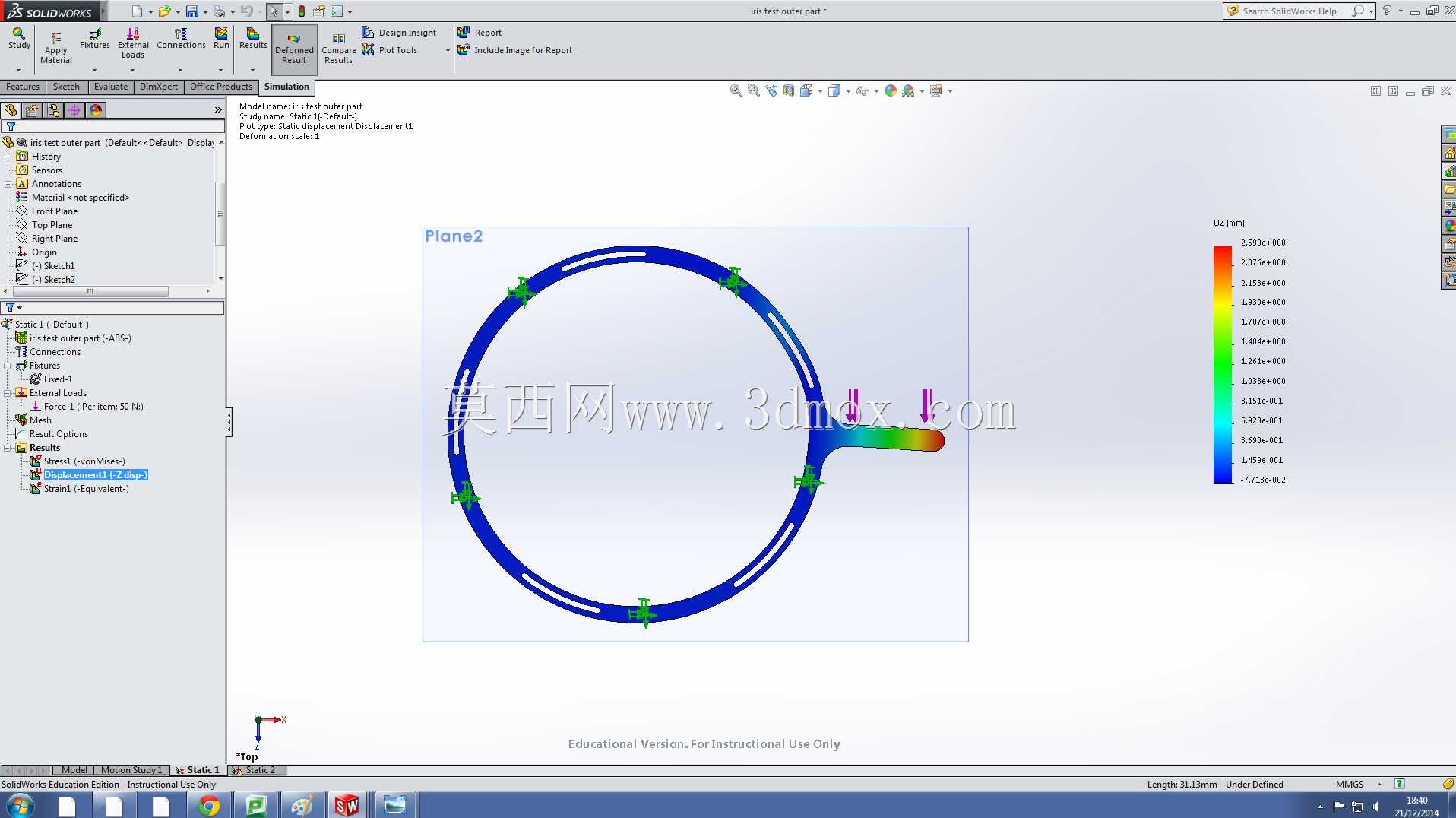Save the current part
Viewport: 1456px width, 818px height.
point(192,11)
